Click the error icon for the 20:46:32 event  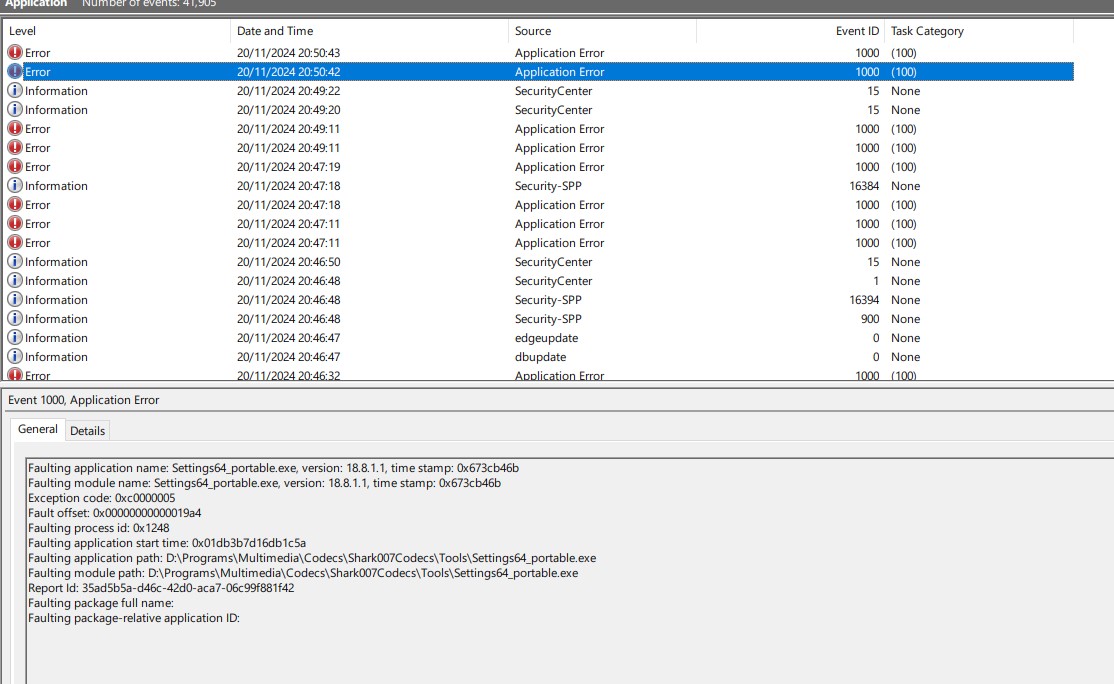(x=15, y=375)
